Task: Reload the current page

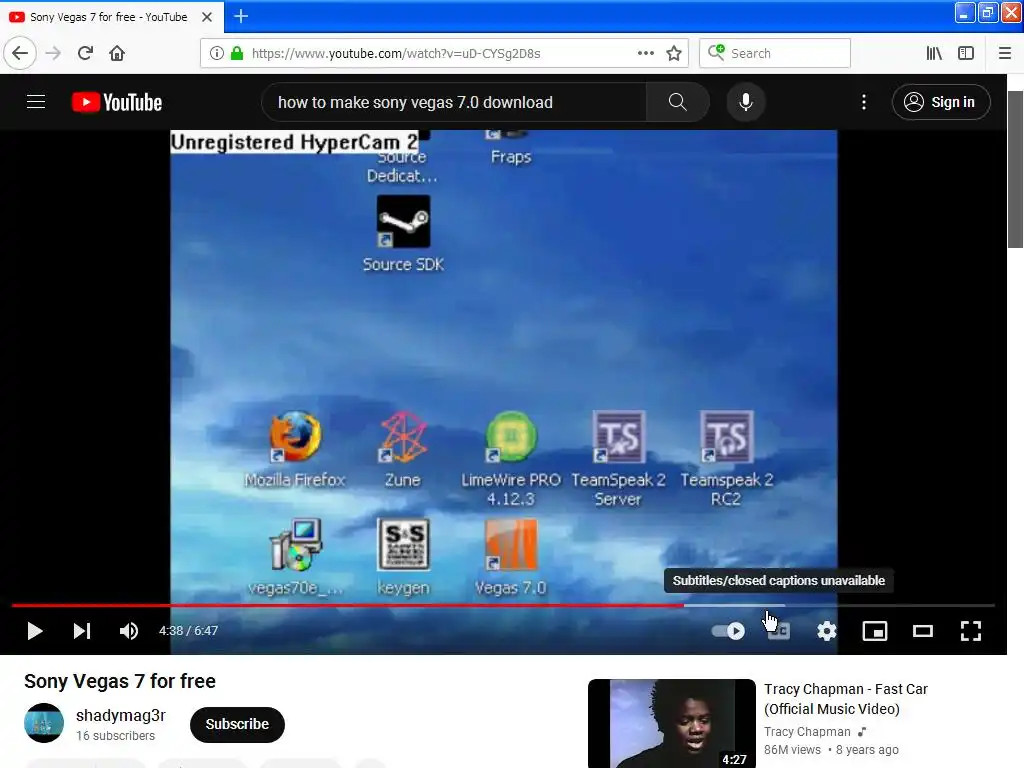Action: tap(85, 54)
